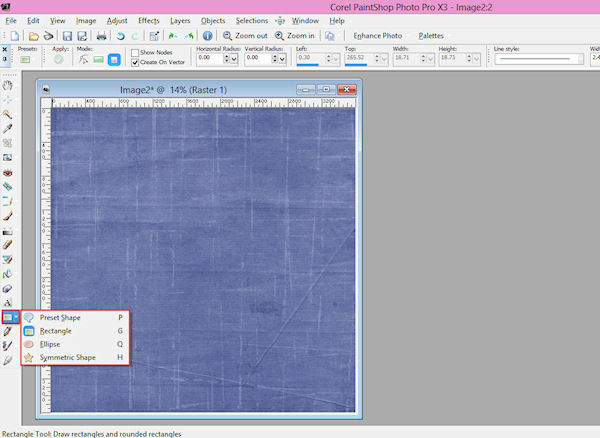Step the Horizontal Radius spinner
The image size is (600, 438).
pyautogui.click(x=227, y=59)
